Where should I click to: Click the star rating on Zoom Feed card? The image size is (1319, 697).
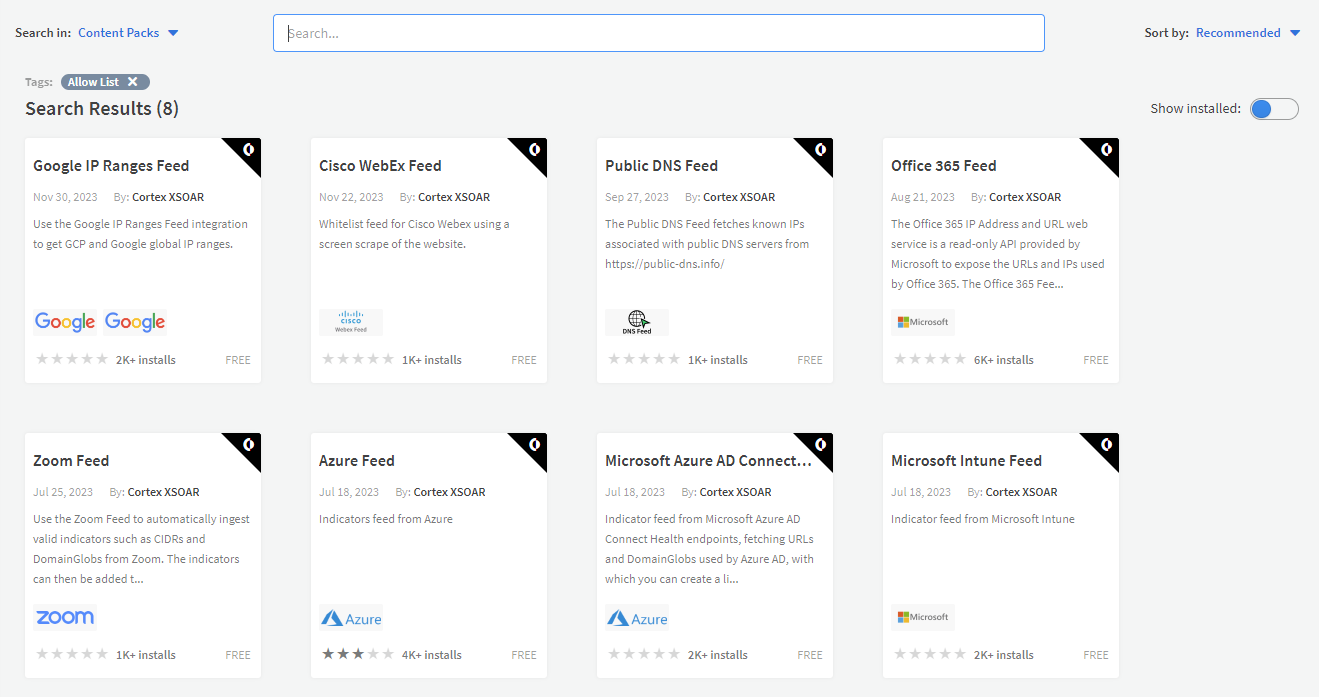pos(72,654)
